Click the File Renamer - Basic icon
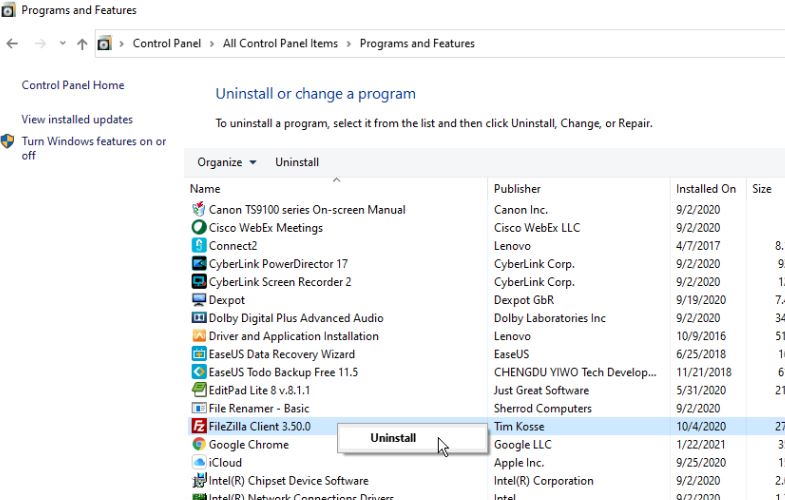This screenshot has height=500, width=785. pyautogui.click(x=199, y=407)
